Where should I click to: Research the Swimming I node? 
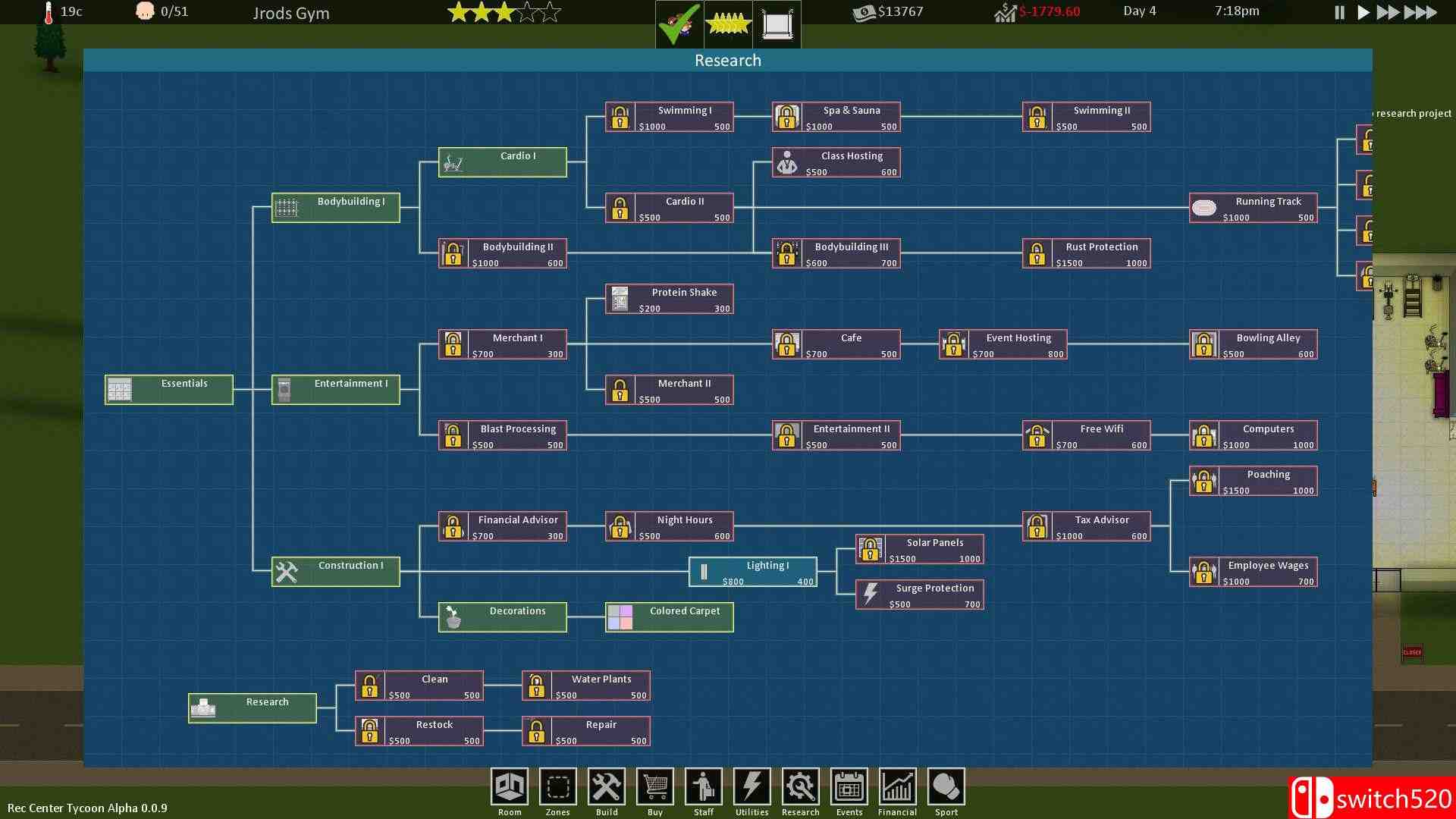point(669,117)
